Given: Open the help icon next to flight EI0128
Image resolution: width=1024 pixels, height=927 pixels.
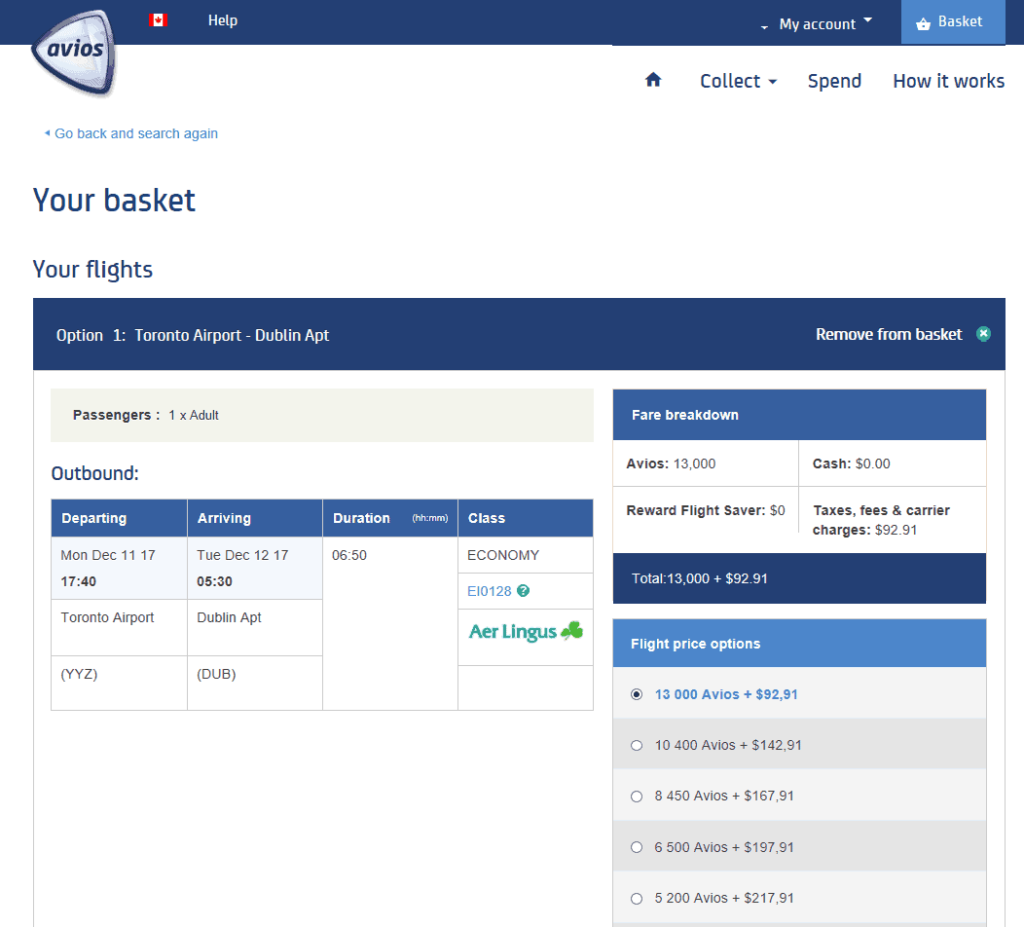Looking at the screenshot, I should coord(522,591).
